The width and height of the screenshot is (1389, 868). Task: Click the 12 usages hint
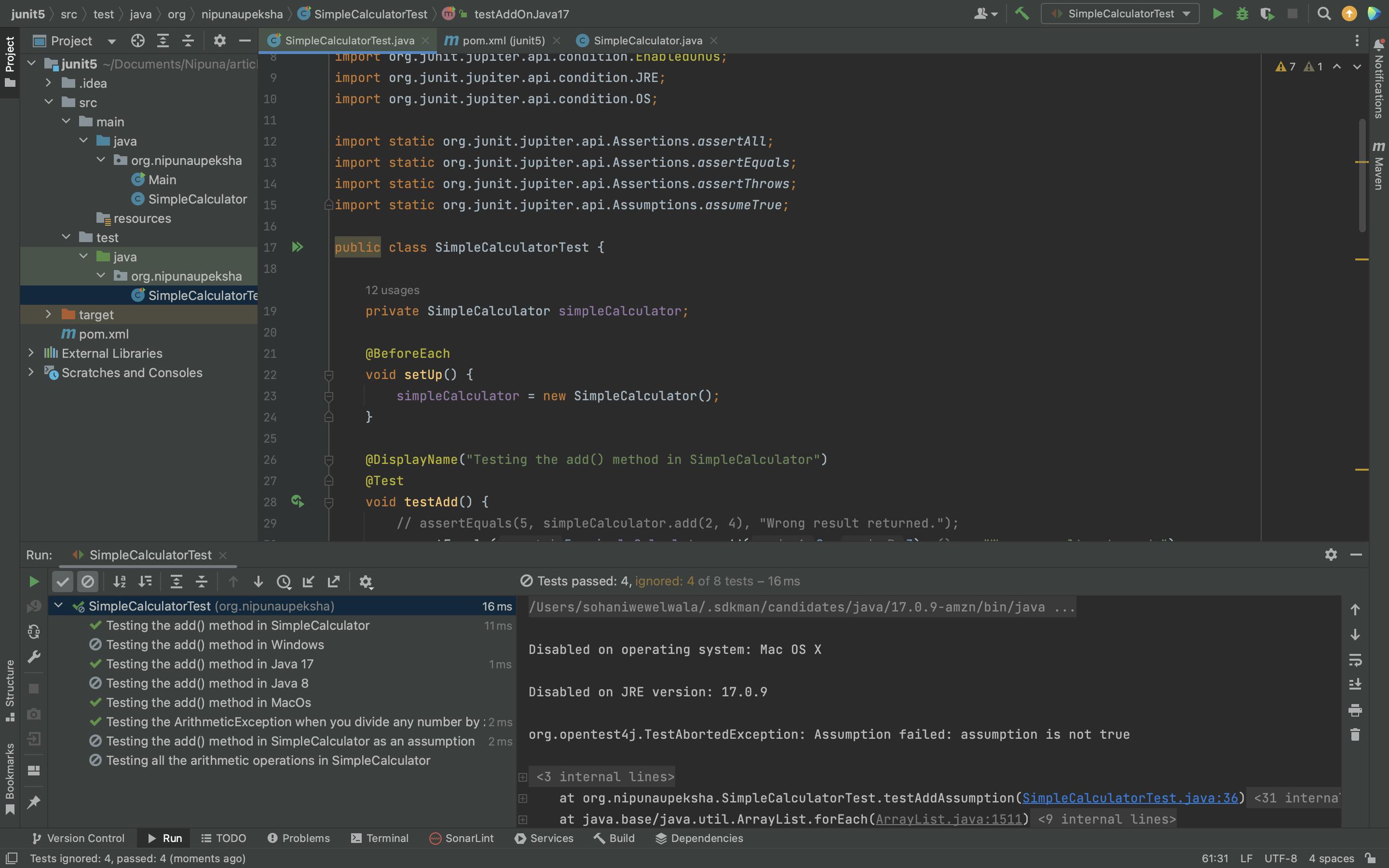pos(392,290)
